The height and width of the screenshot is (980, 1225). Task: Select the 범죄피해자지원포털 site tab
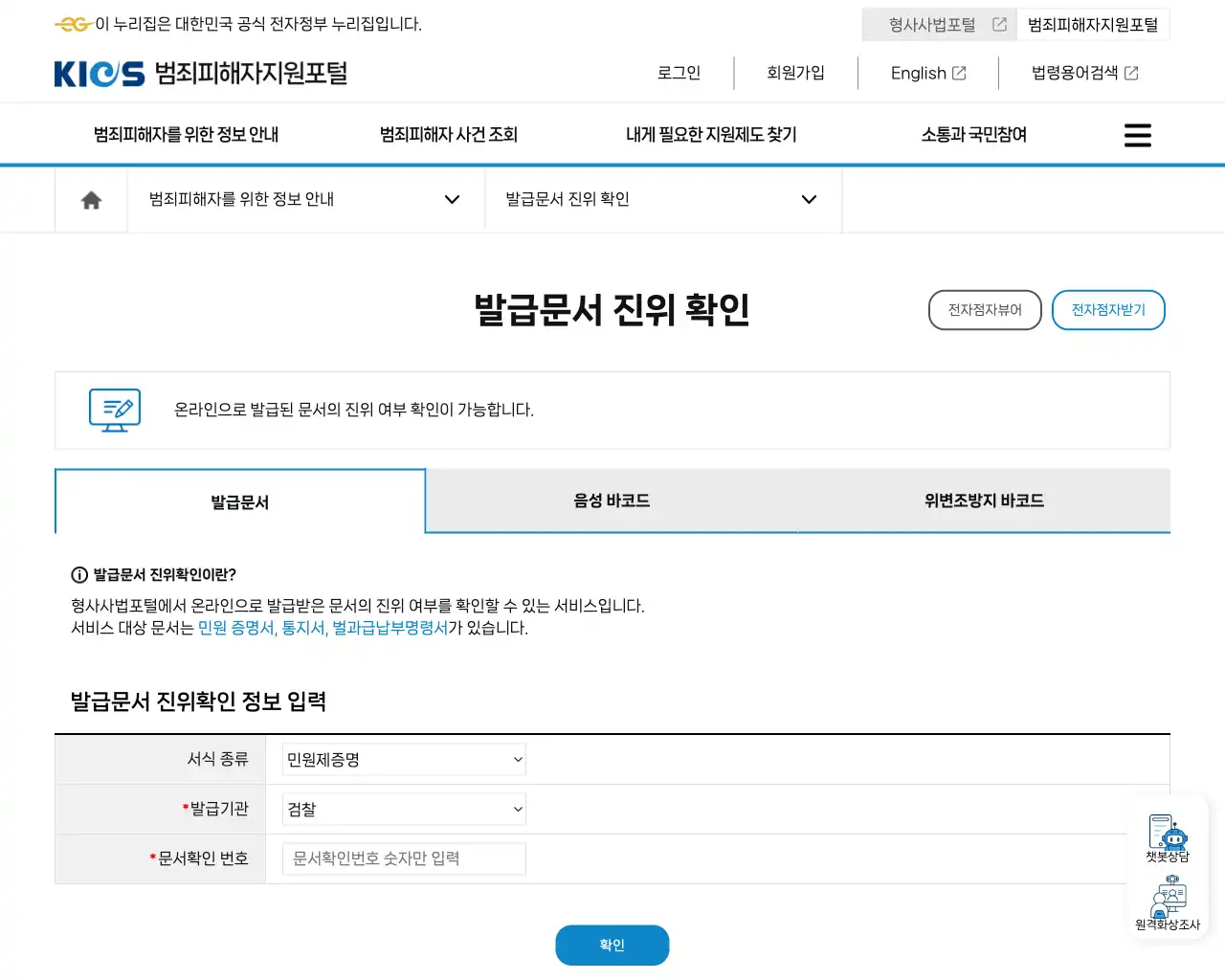pos(1093,25)
